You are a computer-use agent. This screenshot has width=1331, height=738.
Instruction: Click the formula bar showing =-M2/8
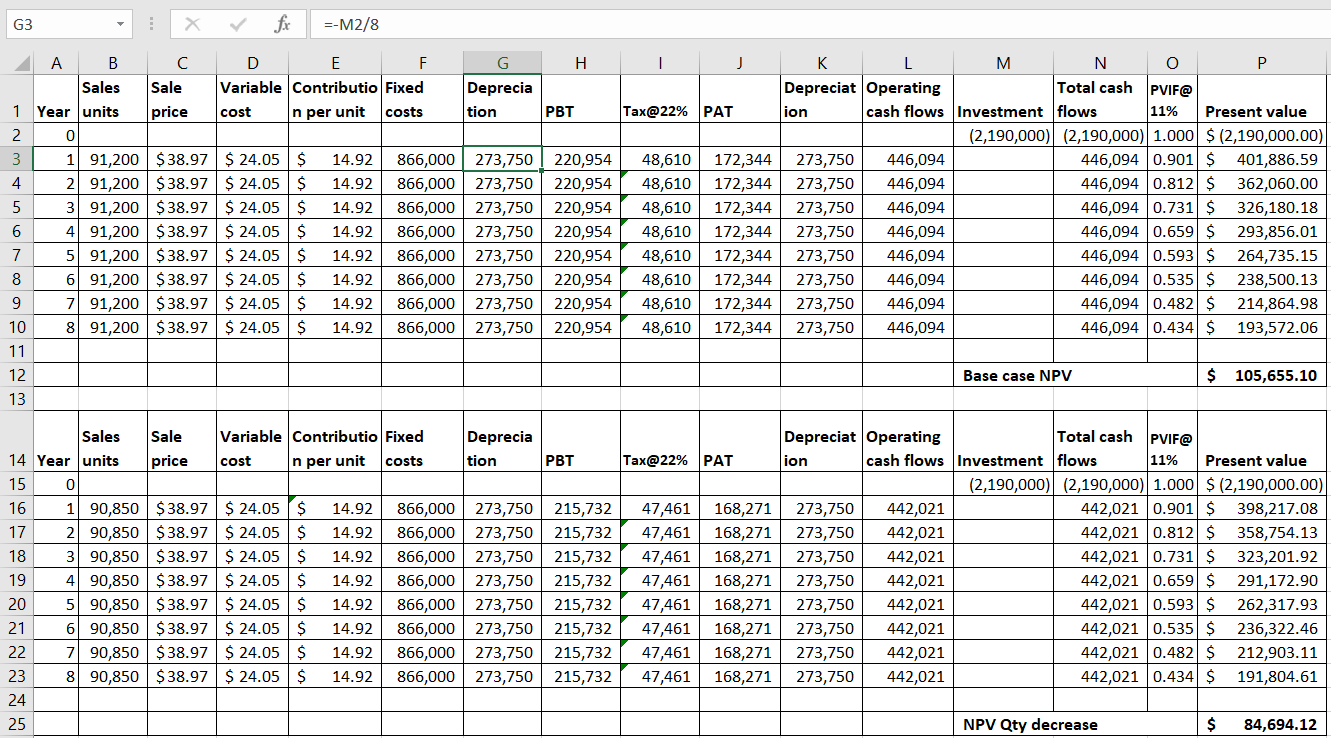click(x=820, y=23)
